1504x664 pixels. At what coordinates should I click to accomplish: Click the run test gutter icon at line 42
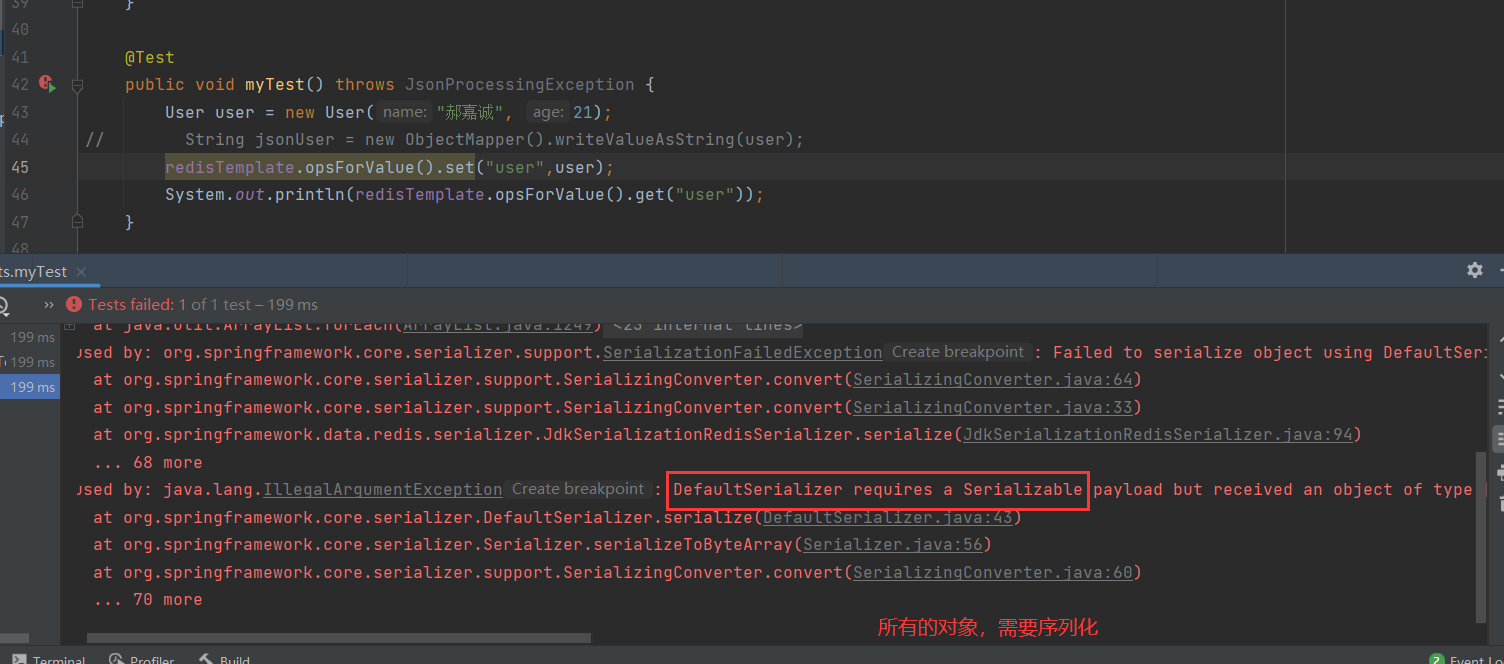[46, 85]
